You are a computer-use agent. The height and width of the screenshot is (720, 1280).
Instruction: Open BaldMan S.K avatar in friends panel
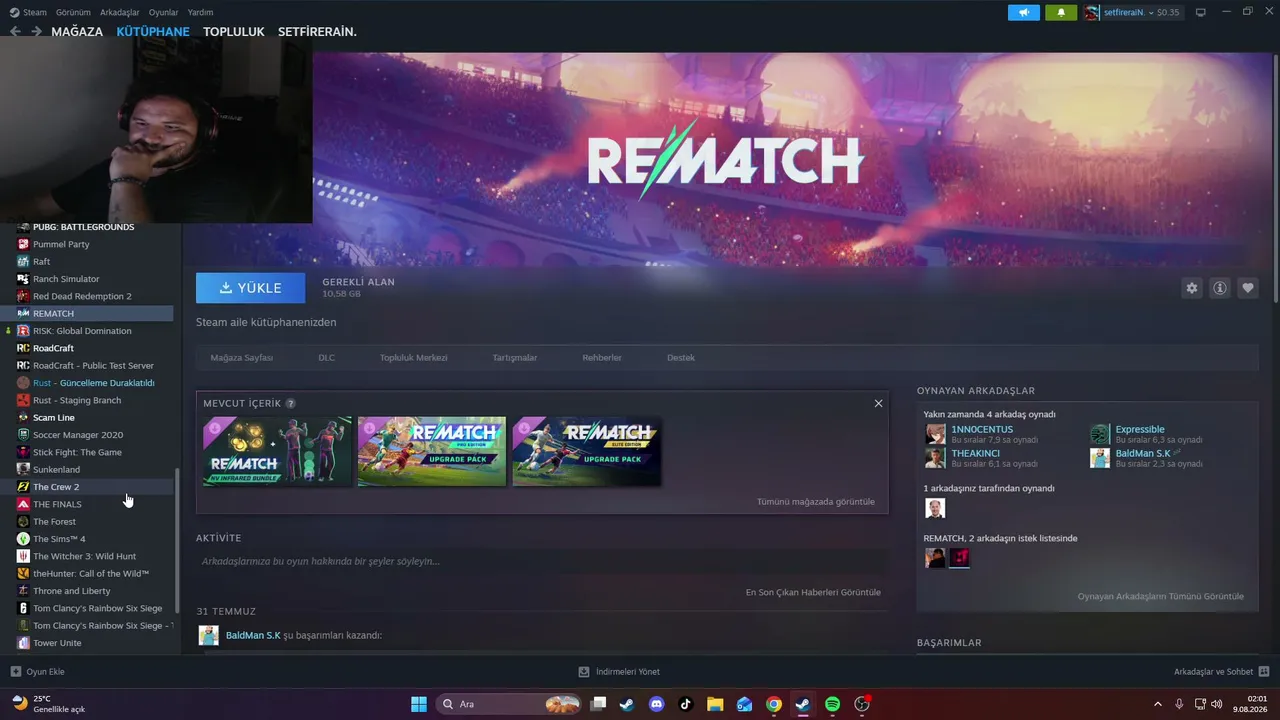[x=1100, y=458]
